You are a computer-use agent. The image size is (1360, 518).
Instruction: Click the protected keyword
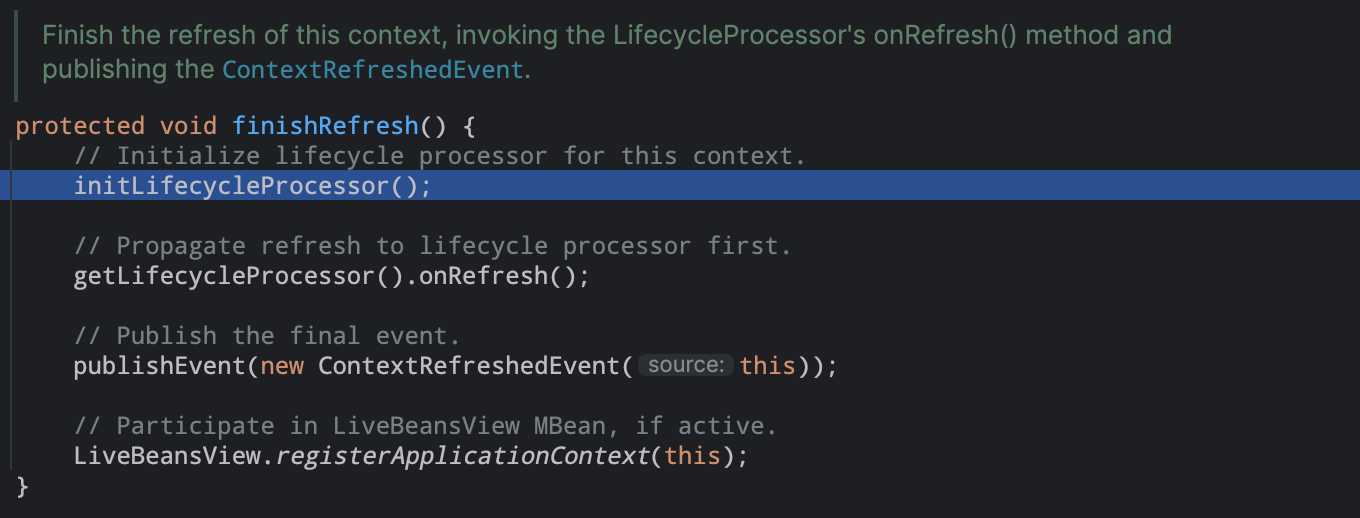tap(80, 126)
